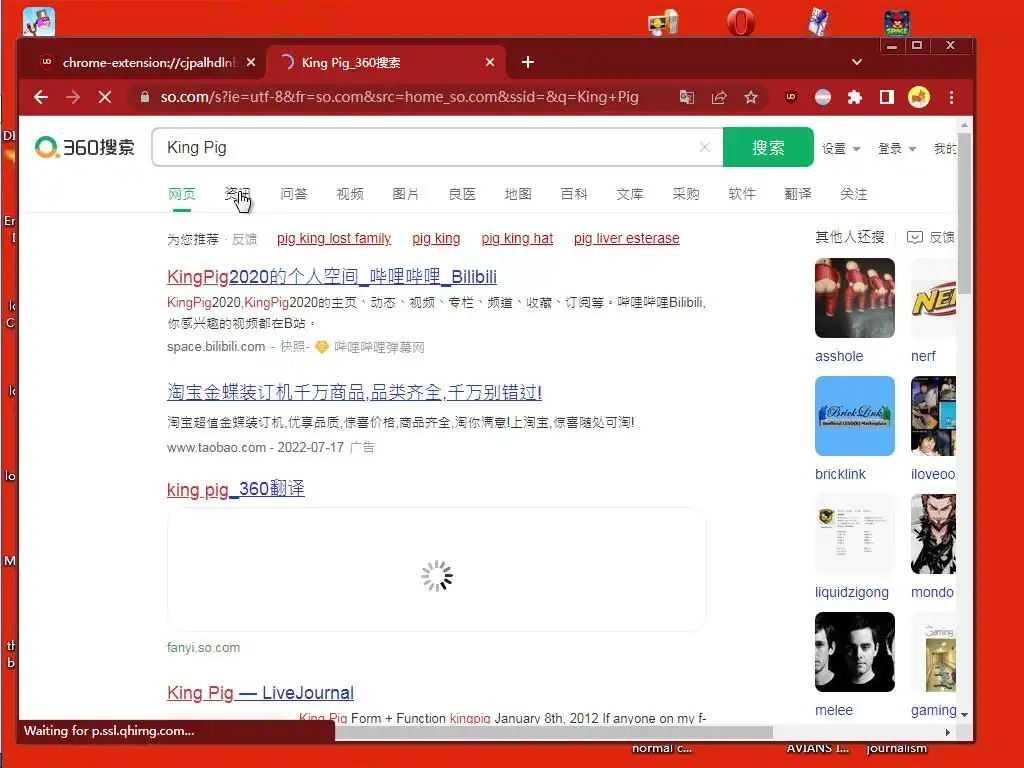Image resolution: width=1024 pixels, height=768 pixels.
Task: Open the desktop computer-figure icon
Action: tap(663, 22)
